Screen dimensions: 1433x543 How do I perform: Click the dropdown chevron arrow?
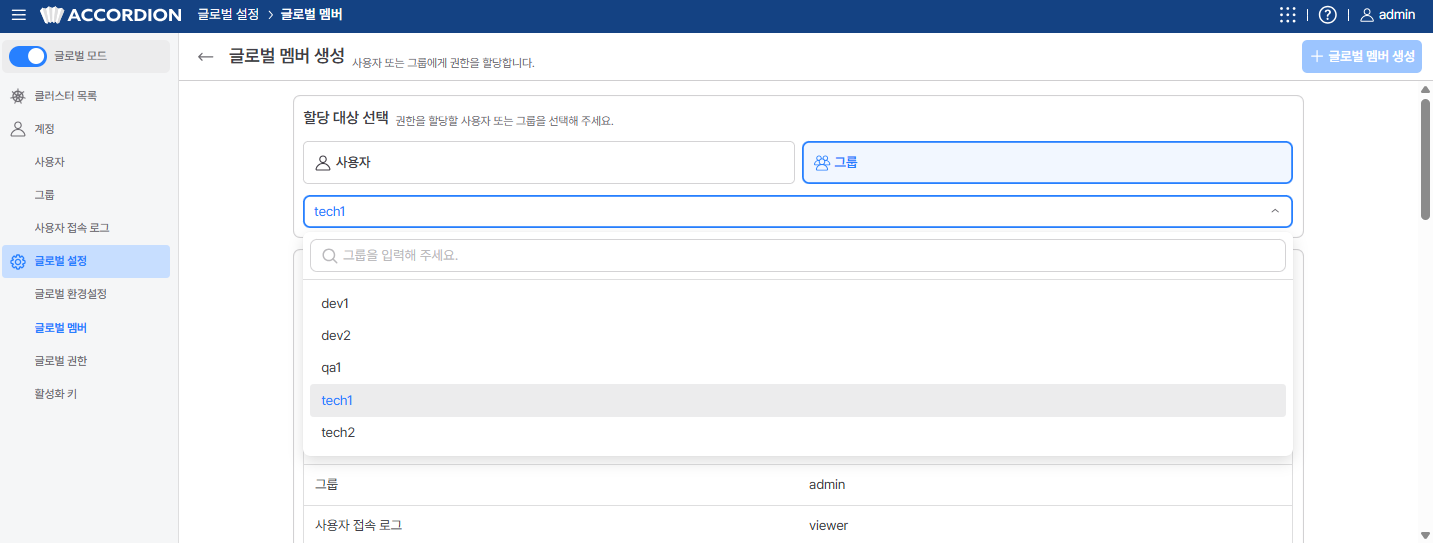(x=1274, y=211)
